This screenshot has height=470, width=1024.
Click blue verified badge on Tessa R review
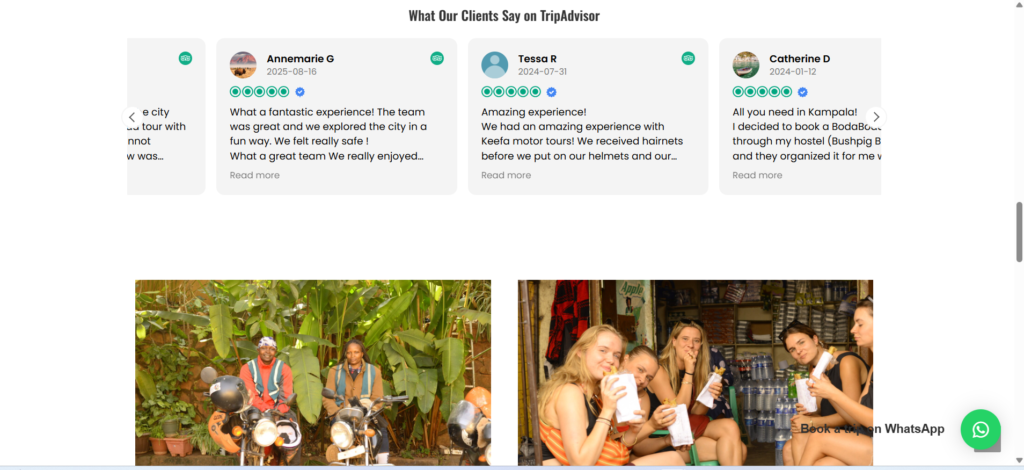551,92
